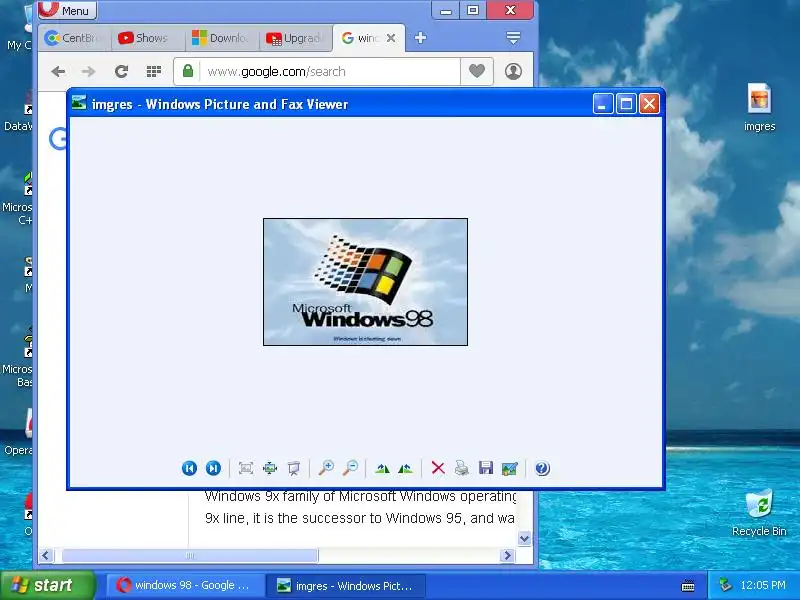Image resolution: width=800 pixels, height=600 pixels.
Task: Click the browser horizontal scrollbar thumb
Action: [x=190, y=556]
